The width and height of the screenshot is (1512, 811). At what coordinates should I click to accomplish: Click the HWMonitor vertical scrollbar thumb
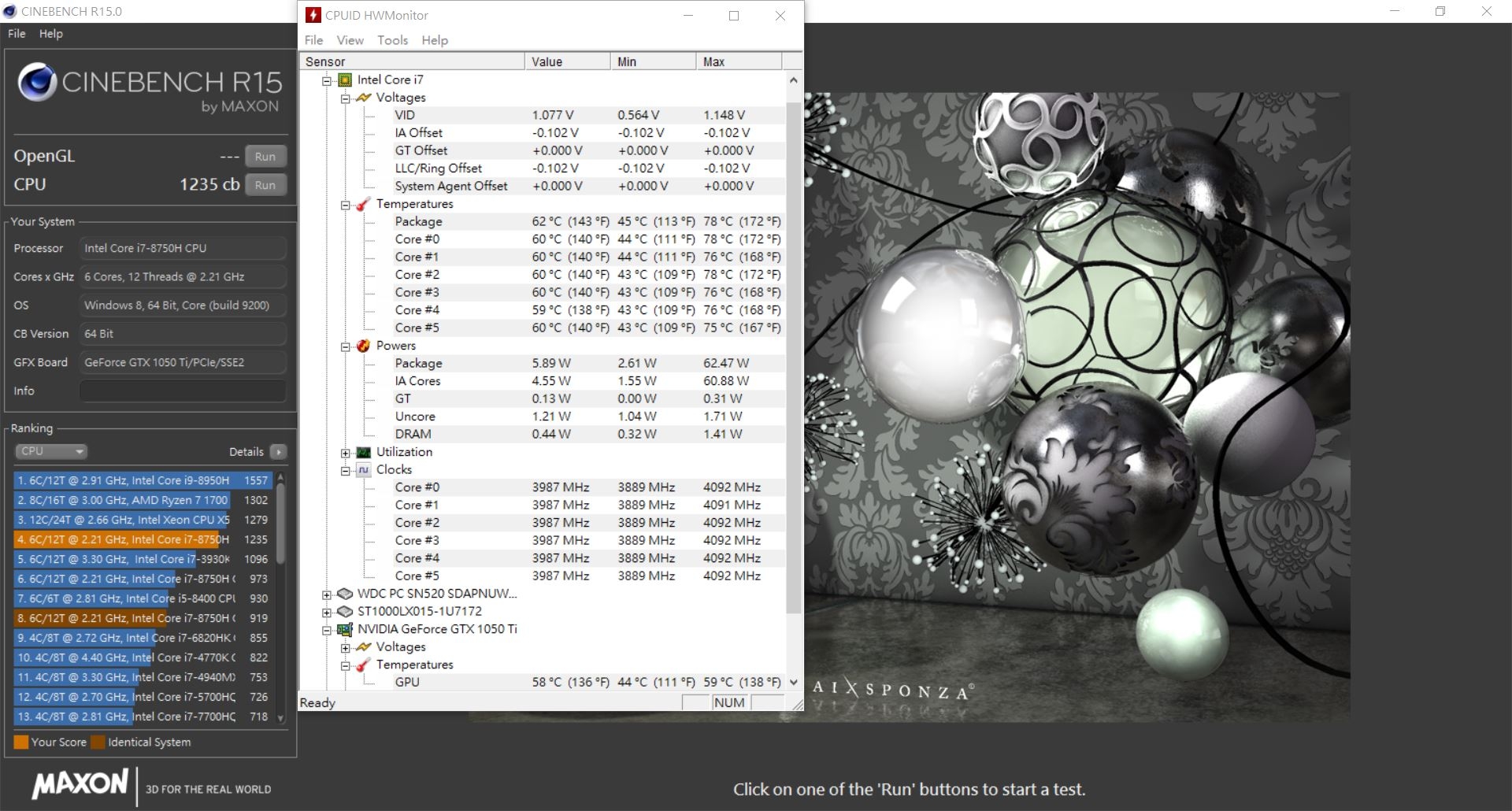(x=793, y=357)
